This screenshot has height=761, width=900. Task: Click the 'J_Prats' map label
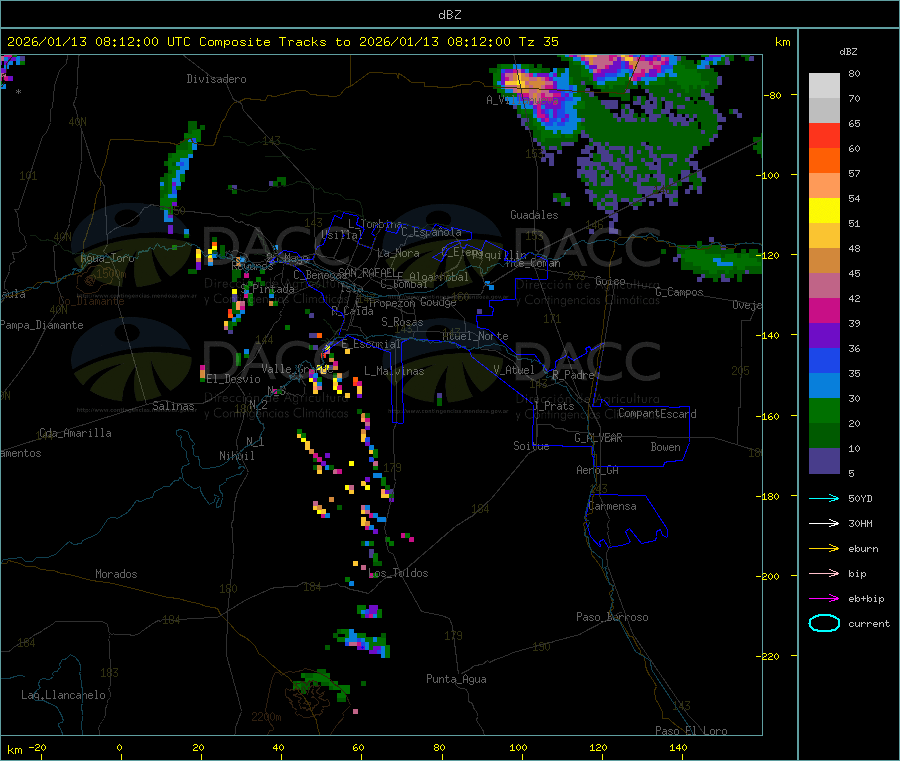pos(554,406)
